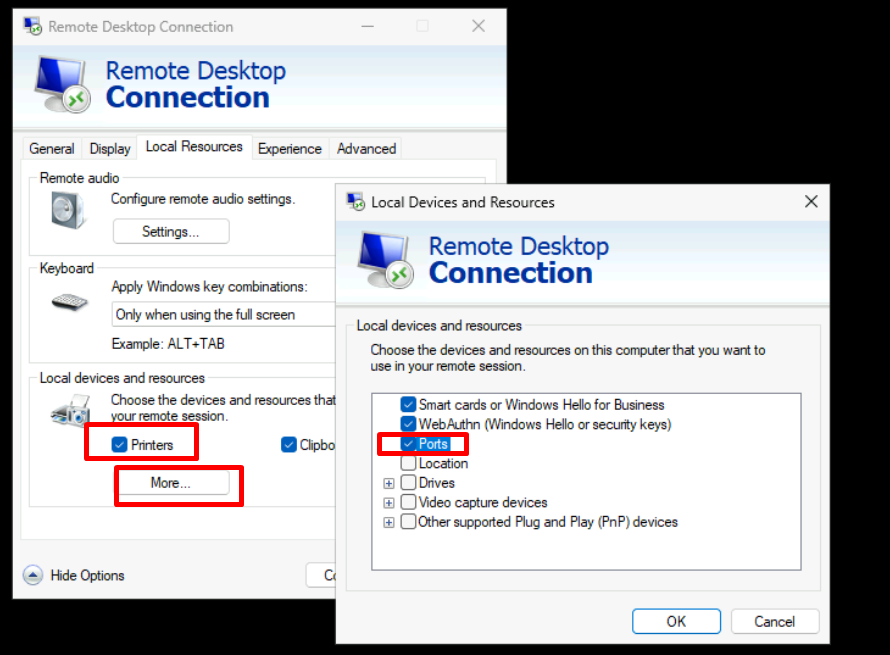Screen dimensions: 890x655
Task: Close the Remote Desktop Connection window
Action: 478,26
